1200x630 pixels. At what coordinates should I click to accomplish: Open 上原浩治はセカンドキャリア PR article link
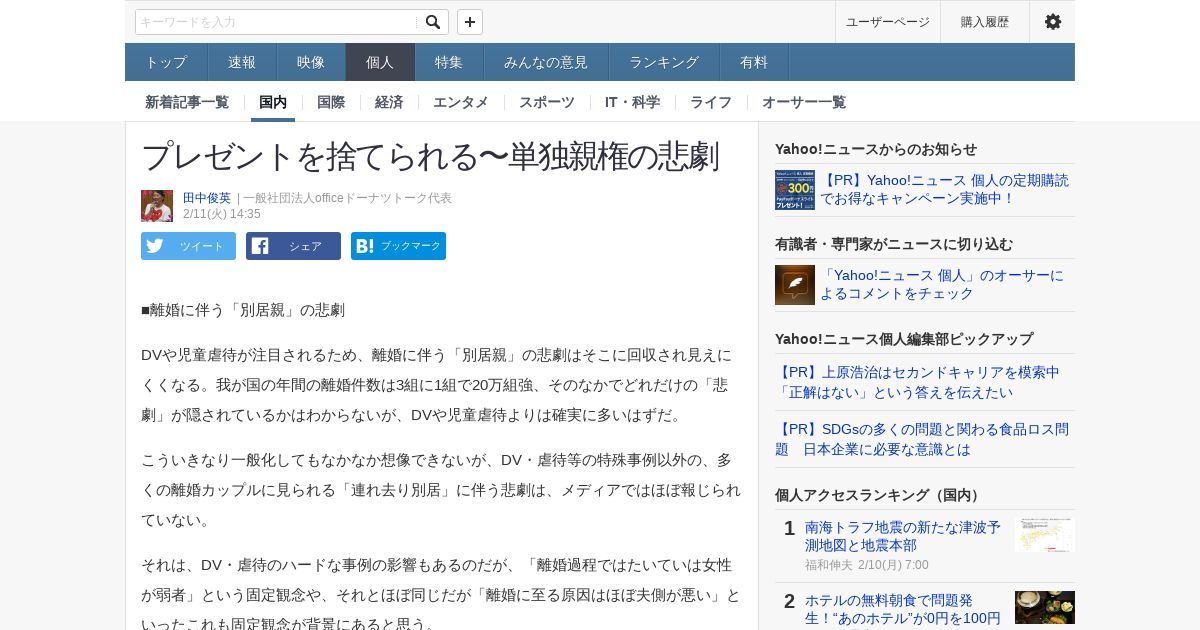pos(917,382)
